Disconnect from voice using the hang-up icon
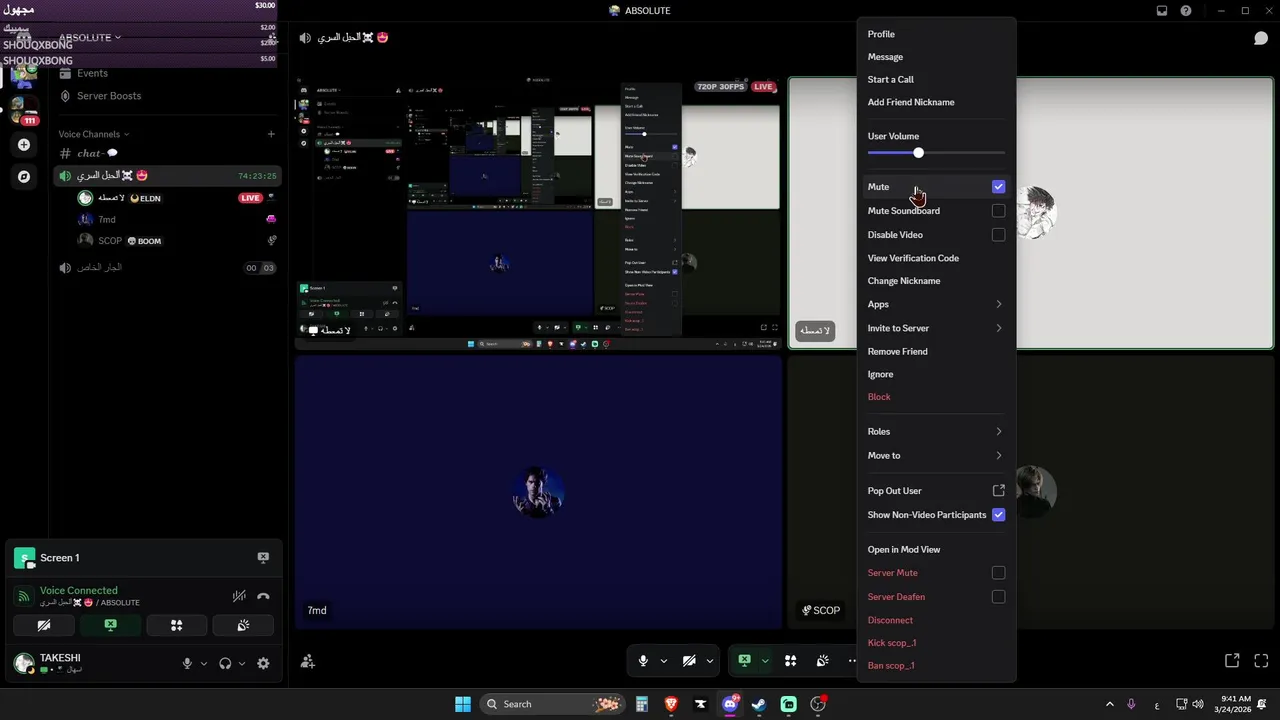Screen dimensions: 1280x720 point(263,596)
